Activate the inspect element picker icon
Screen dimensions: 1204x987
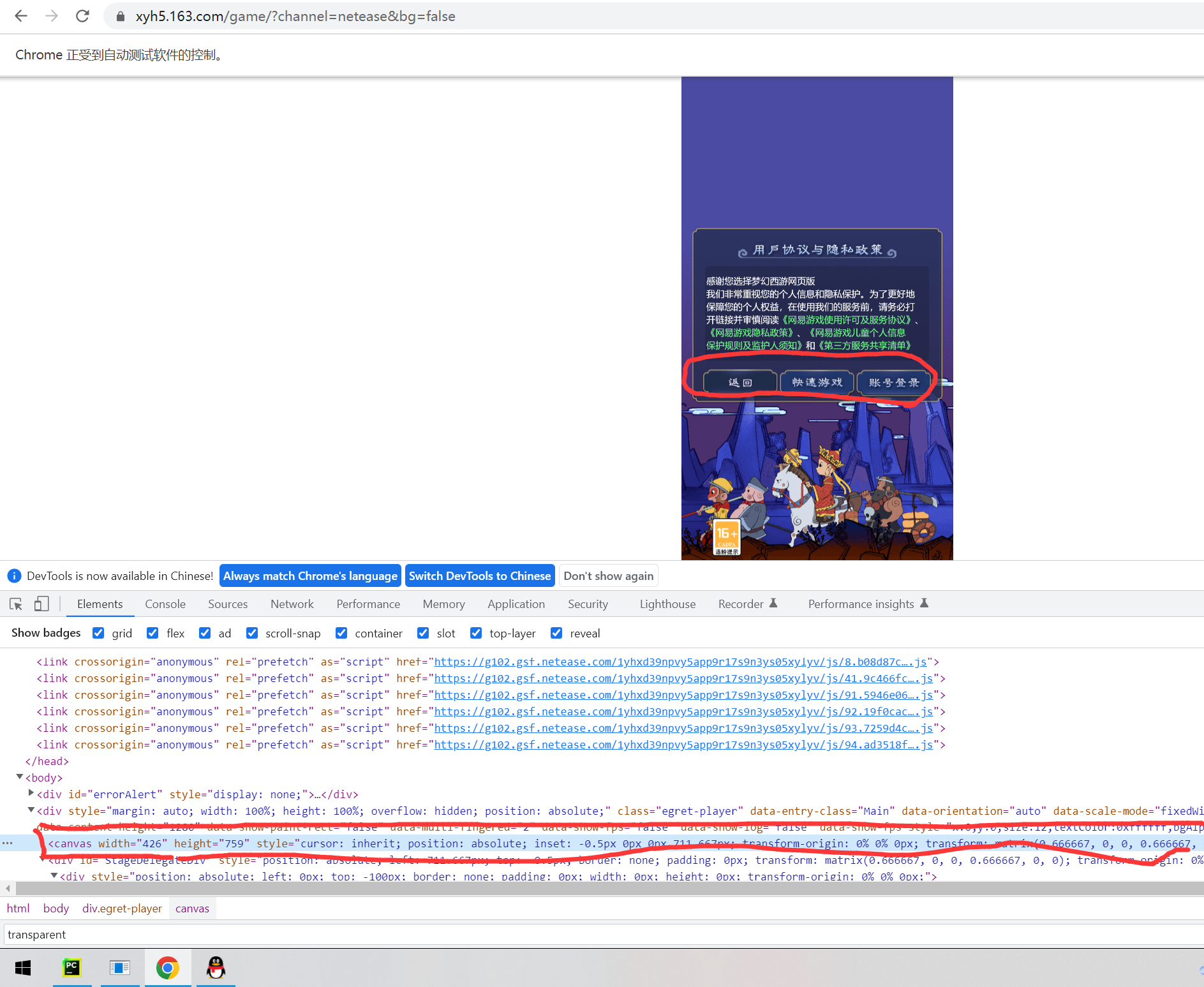click(x=16, y=604)
